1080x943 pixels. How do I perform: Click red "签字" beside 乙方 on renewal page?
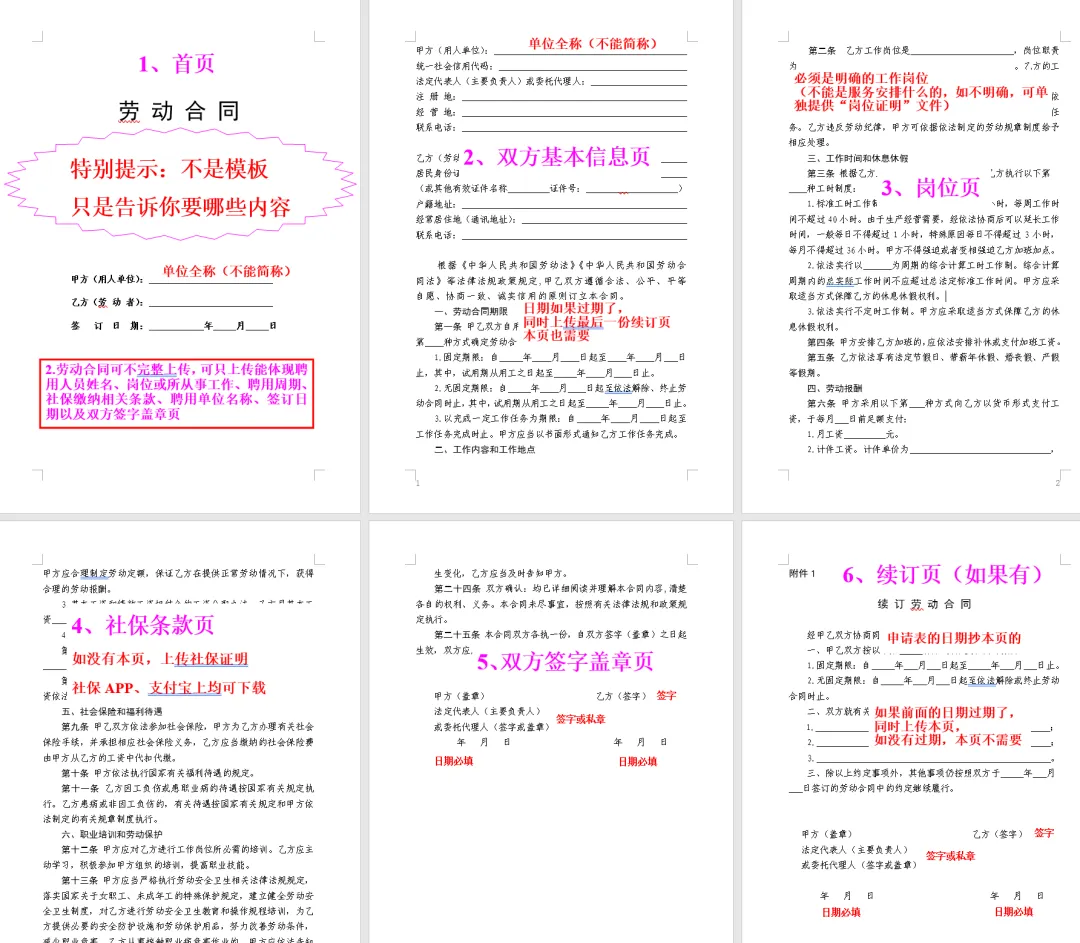click(1044, 833)
